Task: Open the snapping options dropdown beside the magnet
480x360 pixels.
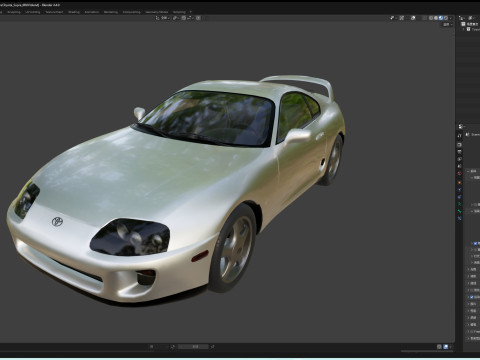Action: point(190,18)
